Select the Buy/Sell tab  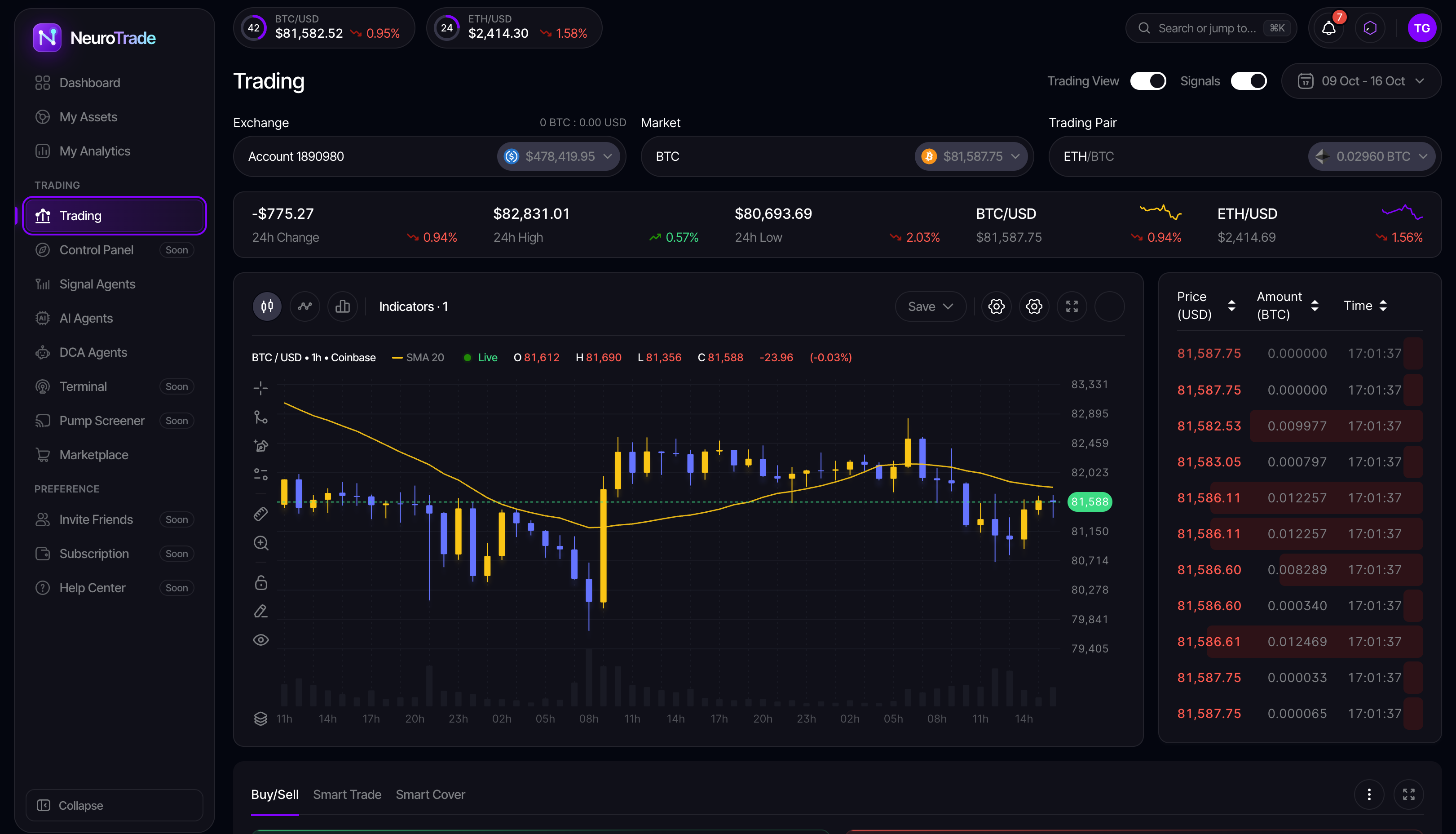(x=275, y=794)
